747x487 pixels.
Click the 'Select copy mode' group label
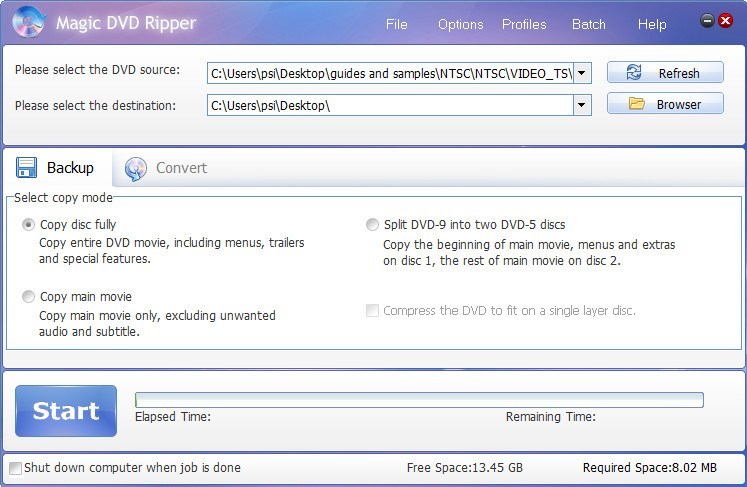click(63, 197)
